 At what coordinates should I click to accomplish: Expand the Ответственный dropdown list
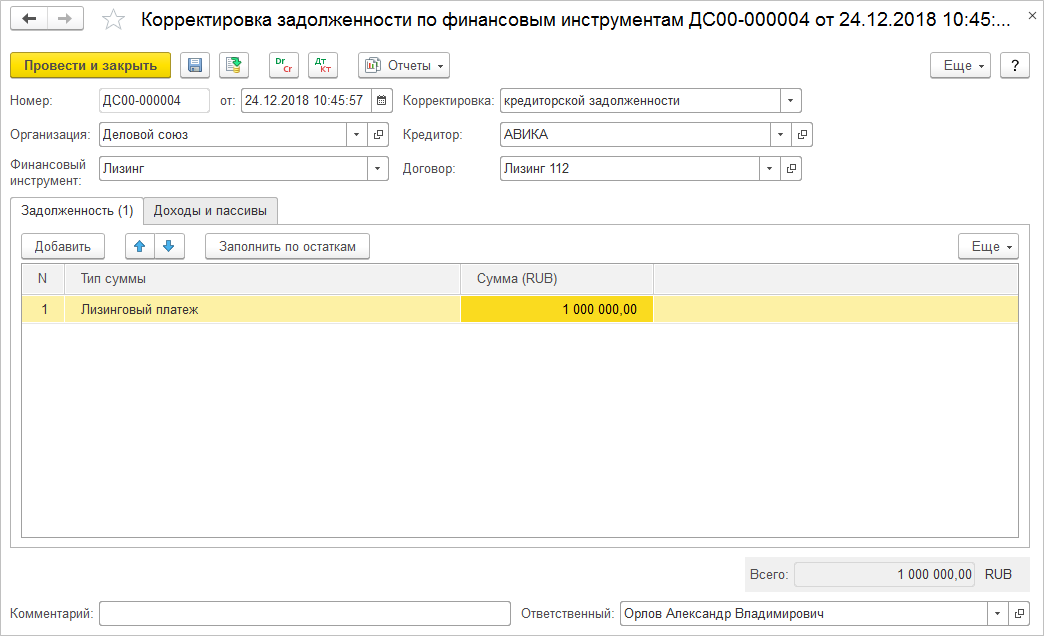tap(997, 613)
